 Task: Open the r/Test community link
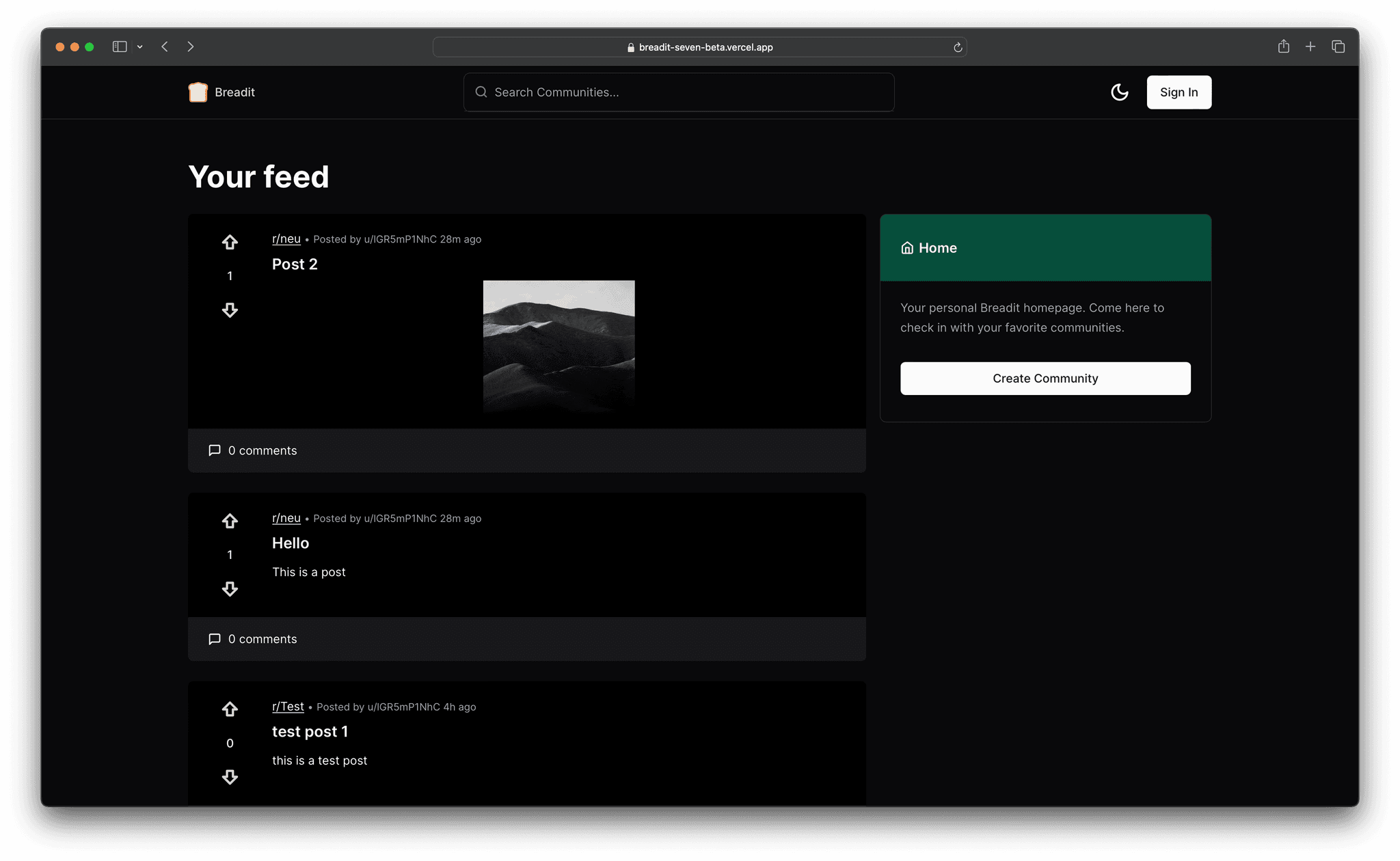[x=288, y=706]
